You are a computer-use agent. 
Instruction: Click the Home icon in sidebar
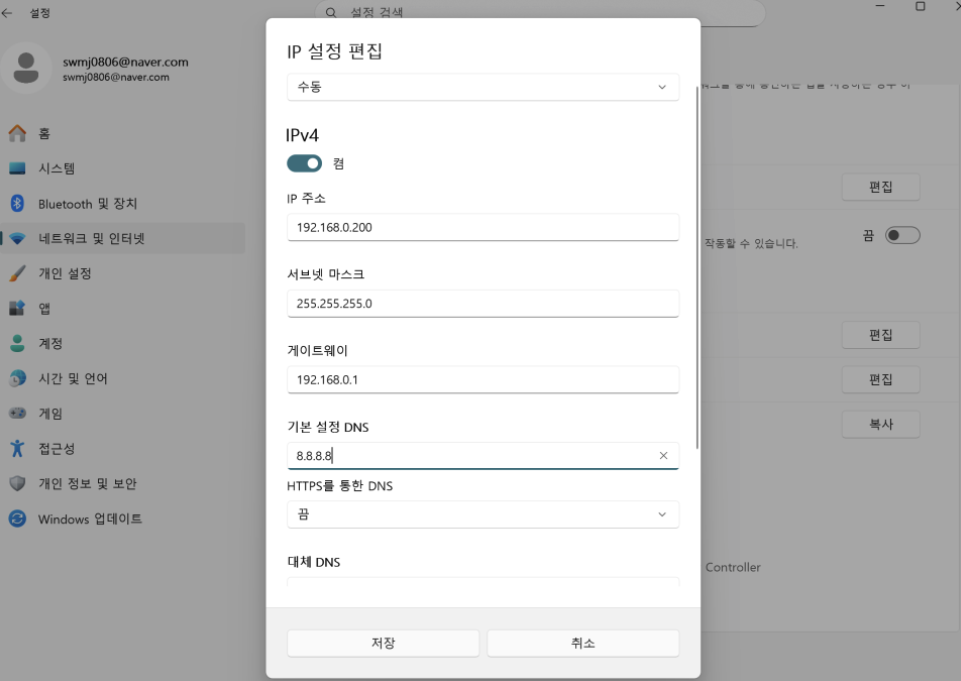(17, 134)
